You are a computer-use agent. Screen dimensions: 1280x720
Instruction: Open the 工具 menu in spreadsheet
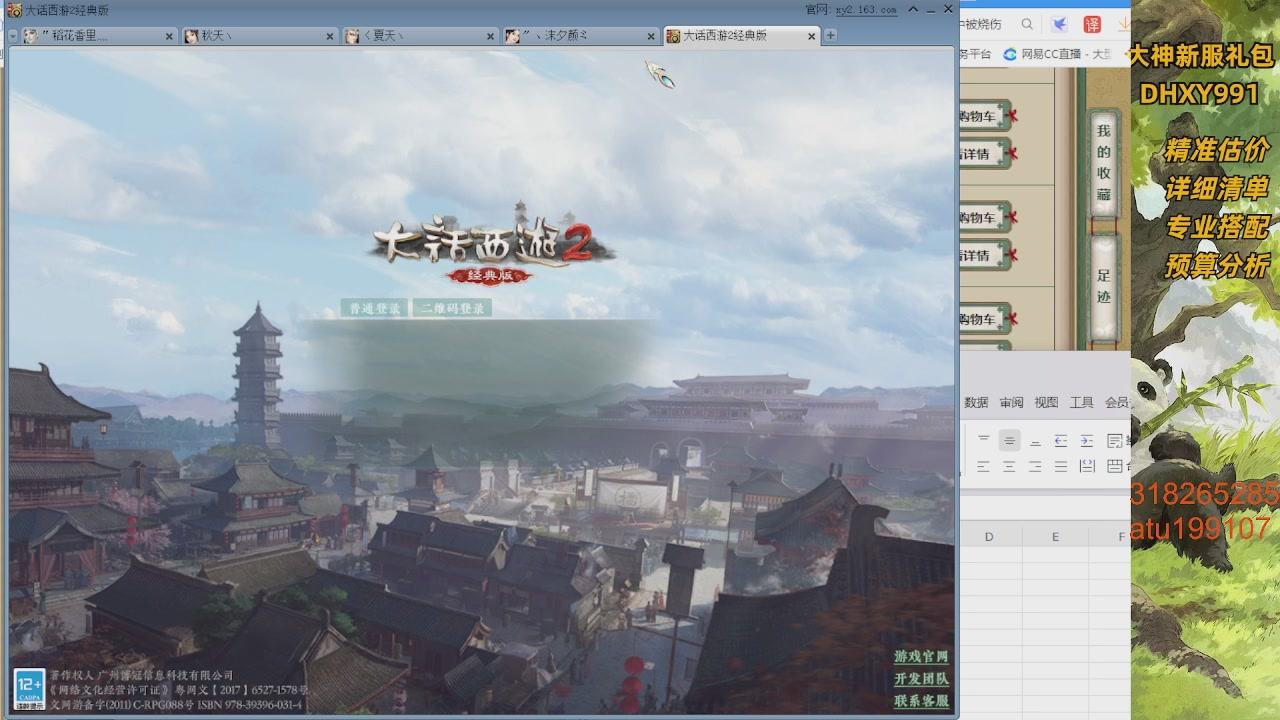1082,403
